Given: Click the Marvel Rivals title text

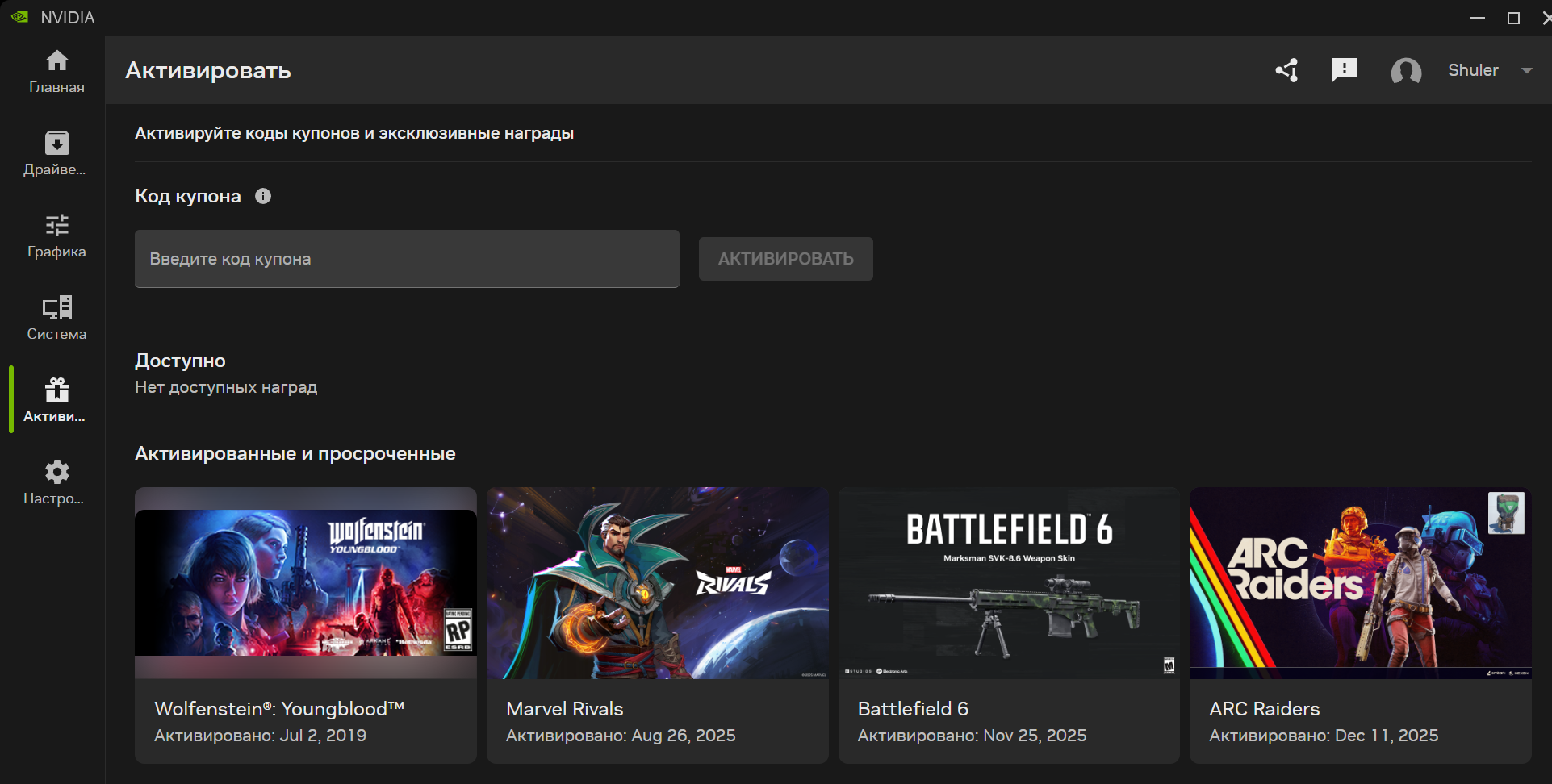Looking at the screenshot, I should point(565,709).
